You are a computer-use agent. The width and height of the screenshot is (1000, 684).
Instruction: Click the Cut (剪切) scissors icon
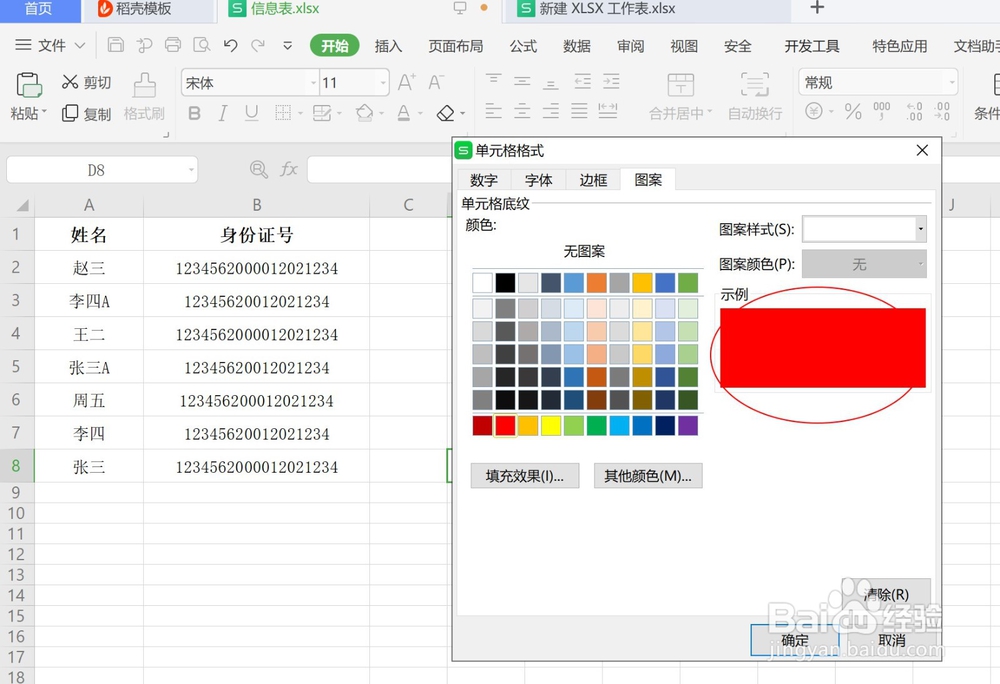tap(69, 82)
